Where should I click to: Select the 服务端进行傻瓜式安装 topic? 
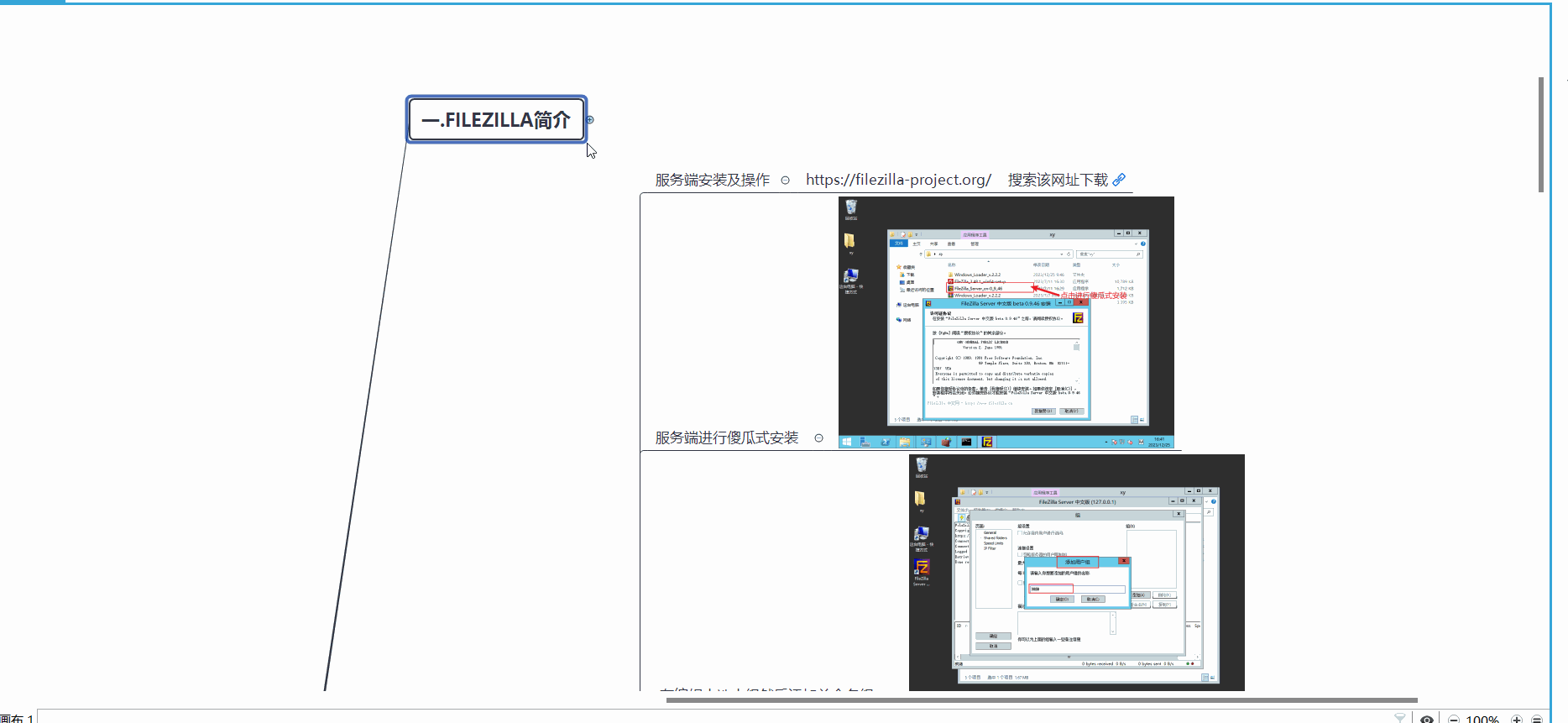coord(726,437)
